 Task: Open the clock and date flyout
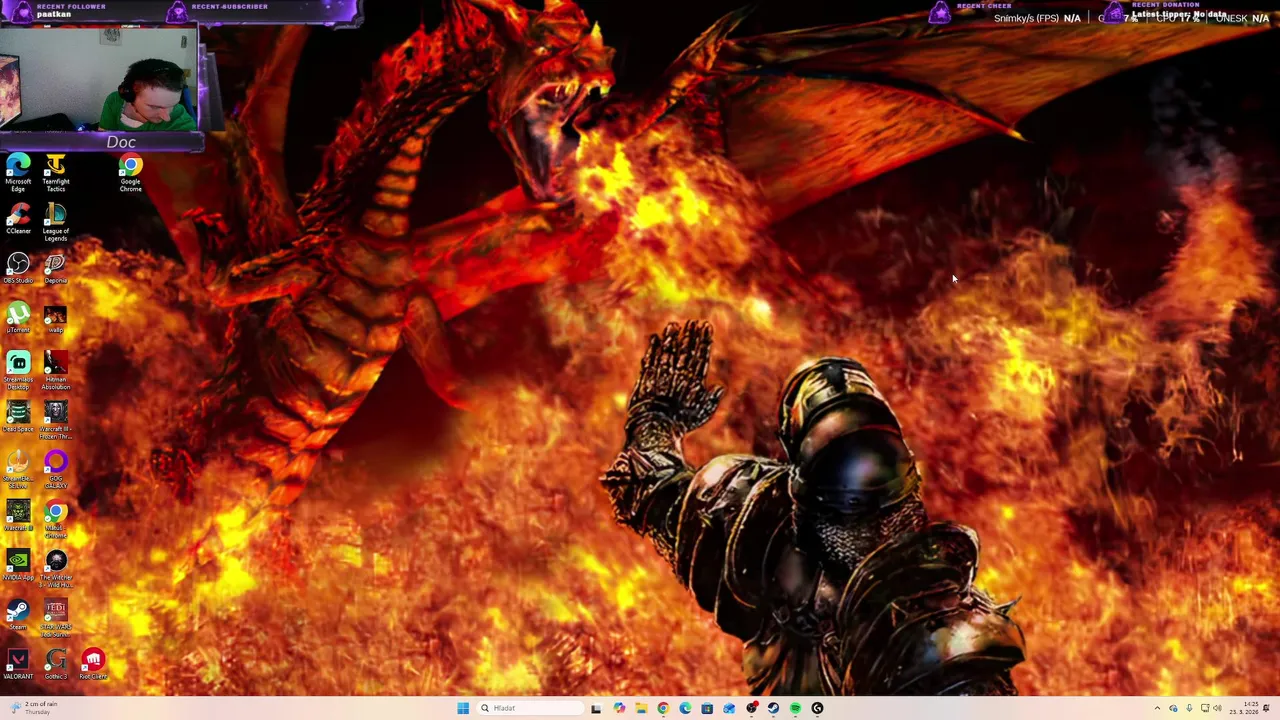(x=1244, y=708)
